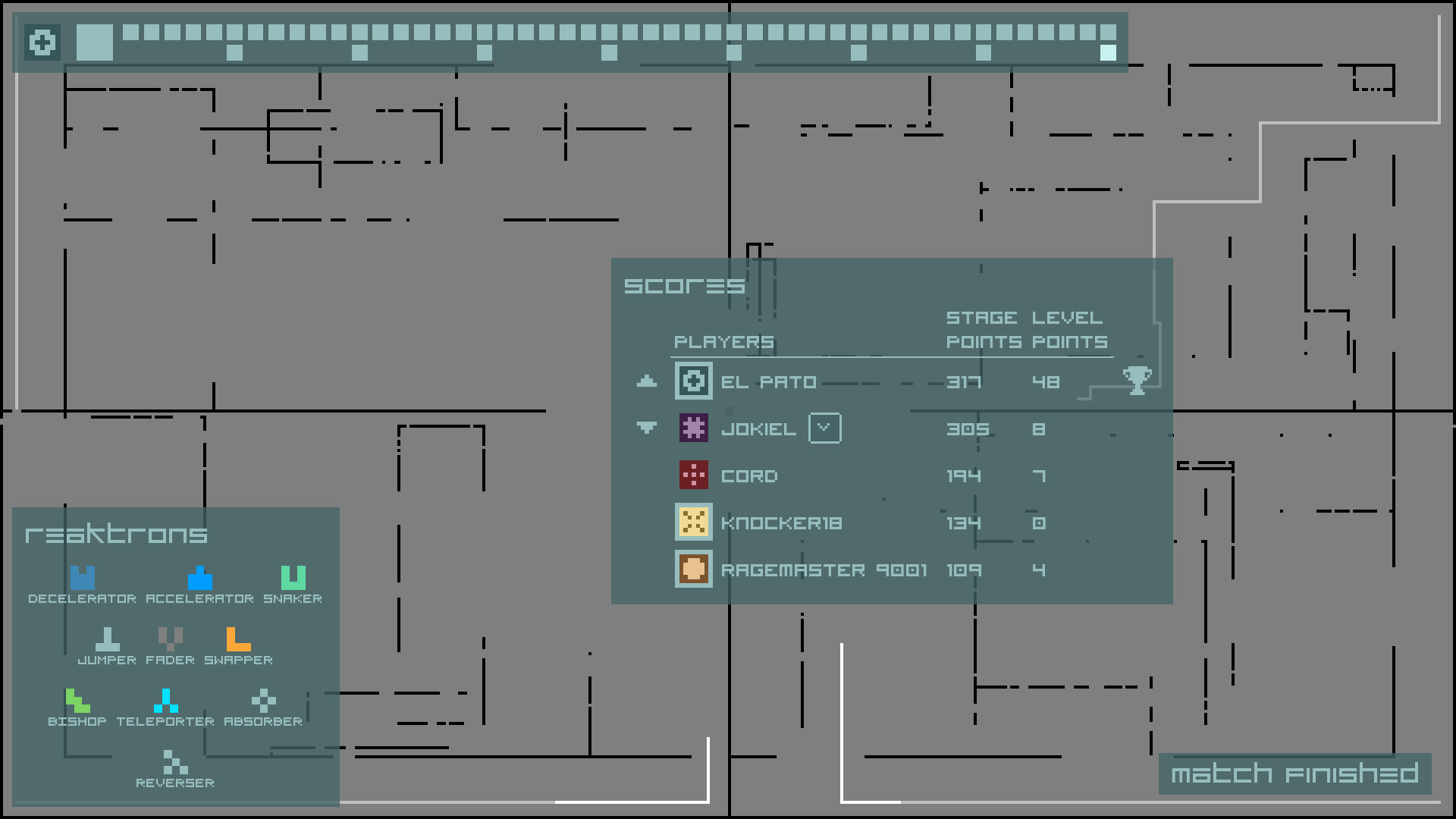Click the winner trophy icon

point(1137,381)
